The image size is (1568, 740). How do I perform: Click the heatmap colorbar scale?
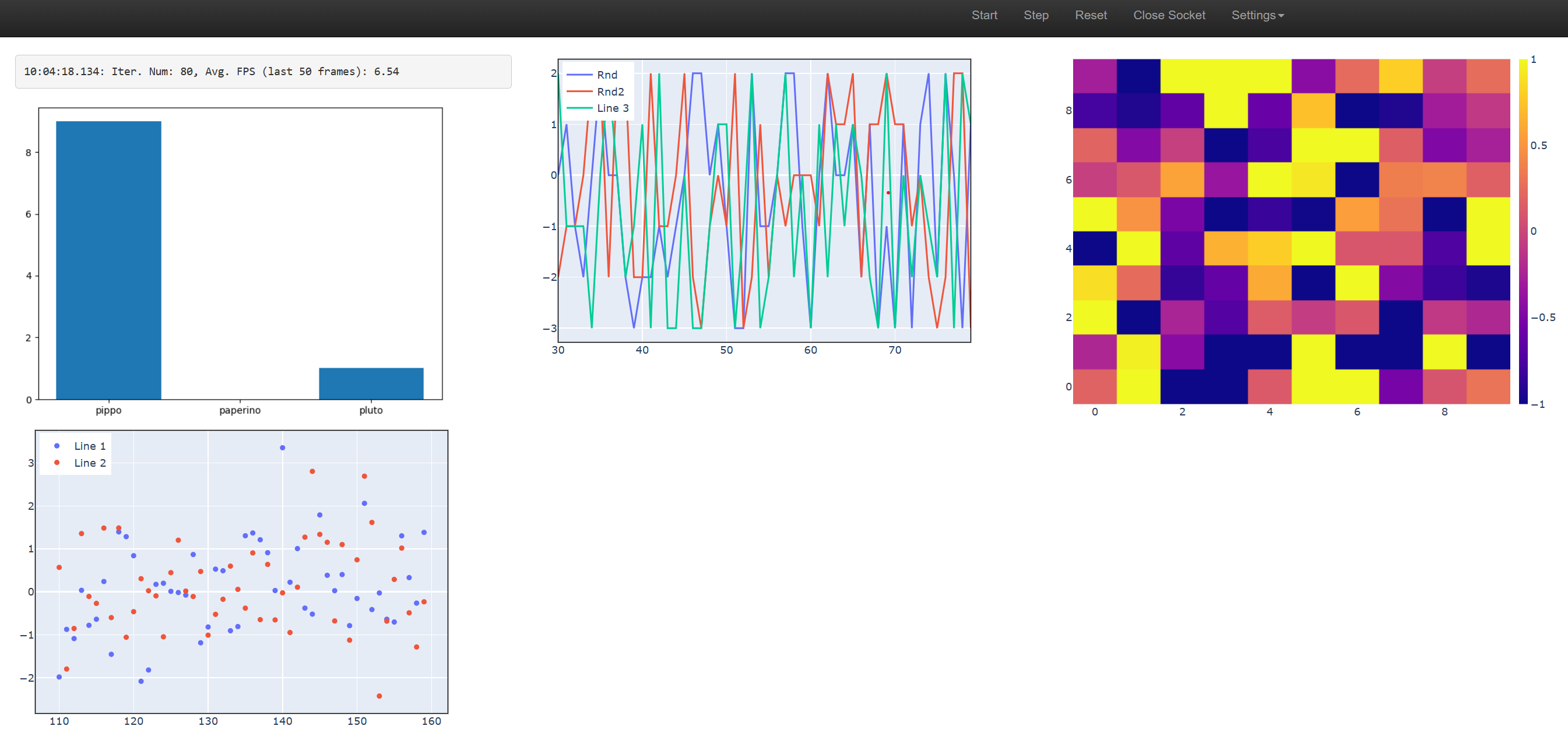click(1523, 231)
